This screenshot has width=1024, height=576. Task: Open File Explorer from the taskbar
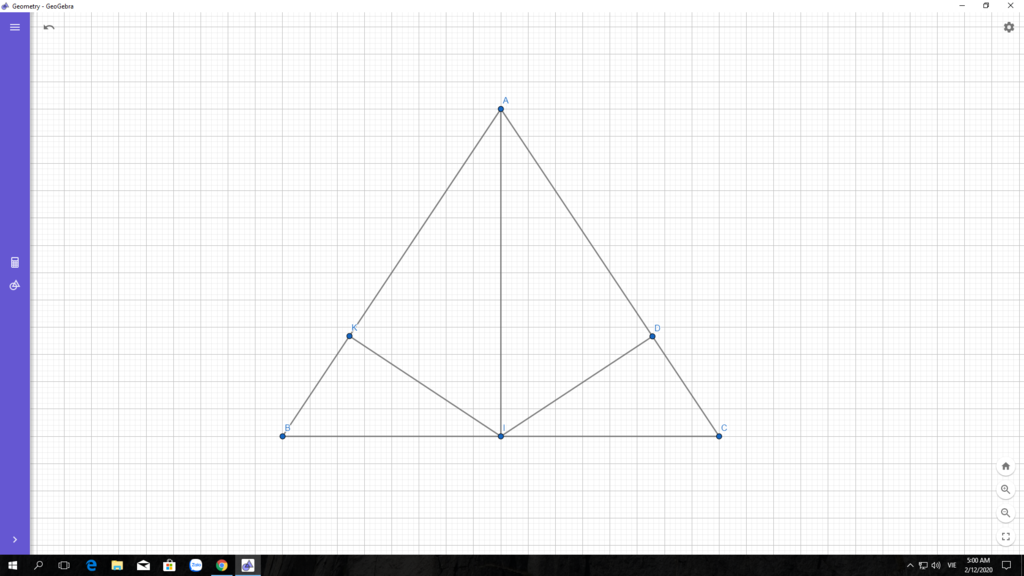[117, 566]
